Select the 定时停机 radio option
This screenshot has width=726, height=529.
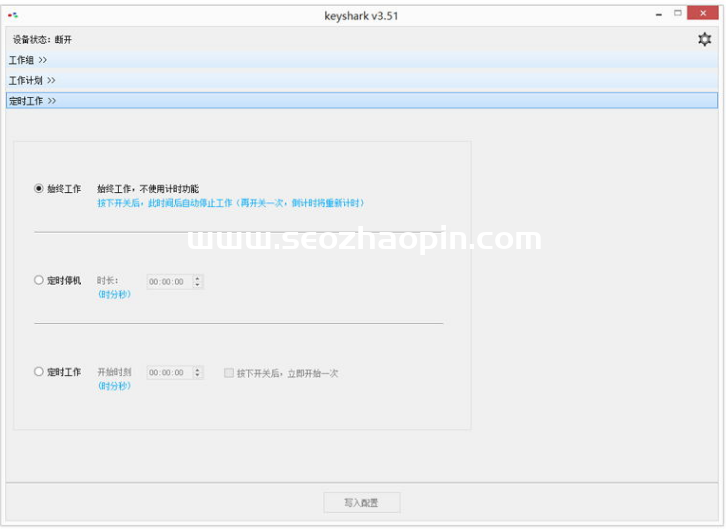pyautogui.click(x=39, y=281)
